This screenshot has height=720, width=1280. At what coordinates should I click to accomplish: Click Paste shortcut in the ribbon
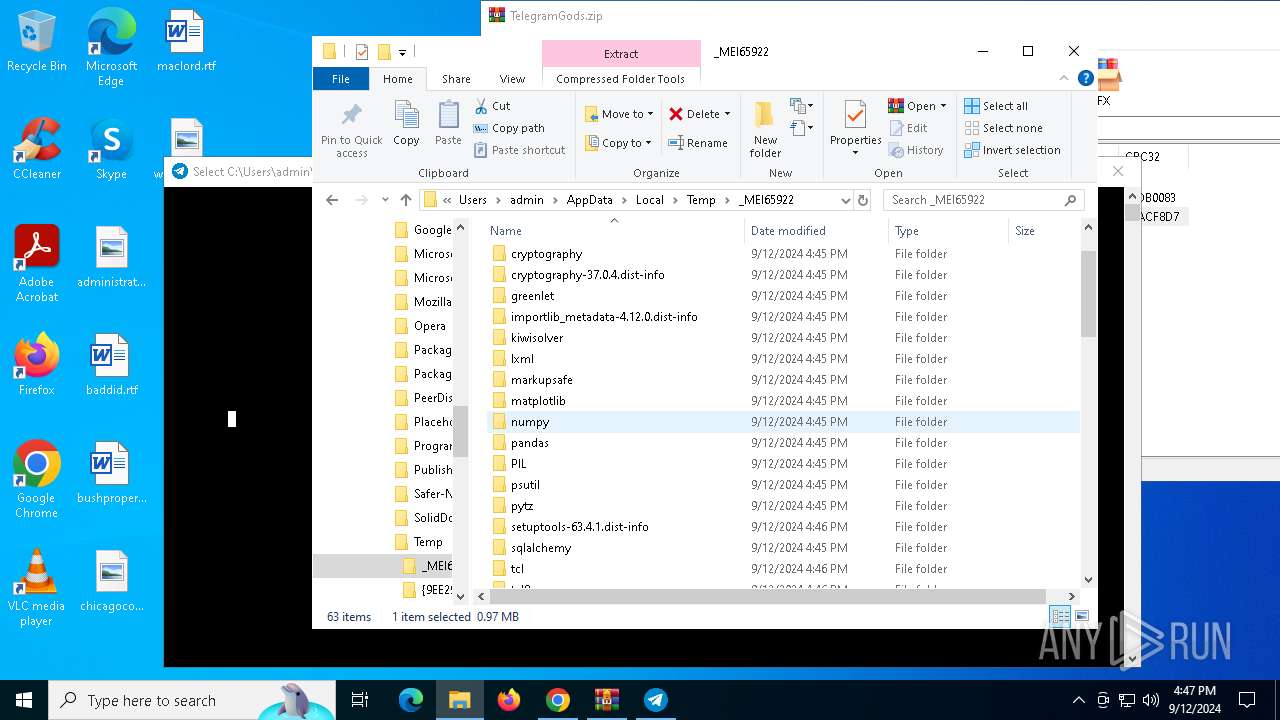point(519,150)
